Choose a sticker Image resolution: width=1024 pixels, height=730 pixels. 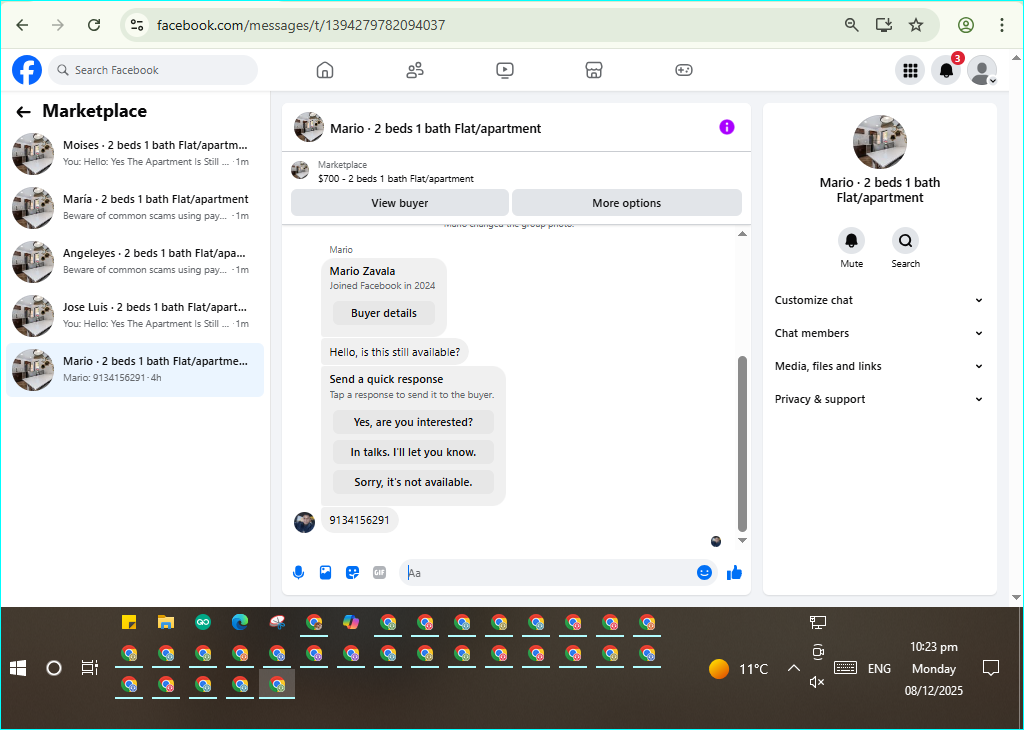tap(353, 573)
